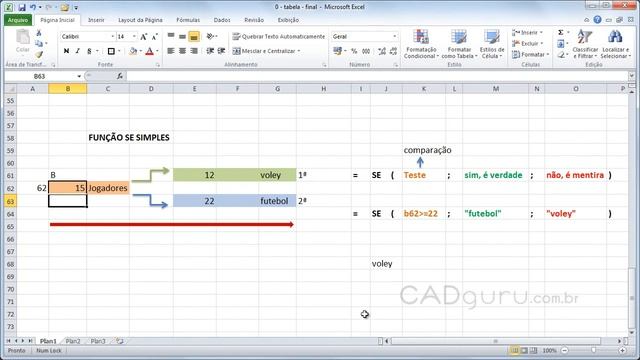The image size is (640, 360).
Task: Click the zoom slider handle
Action: coord(593,351)
